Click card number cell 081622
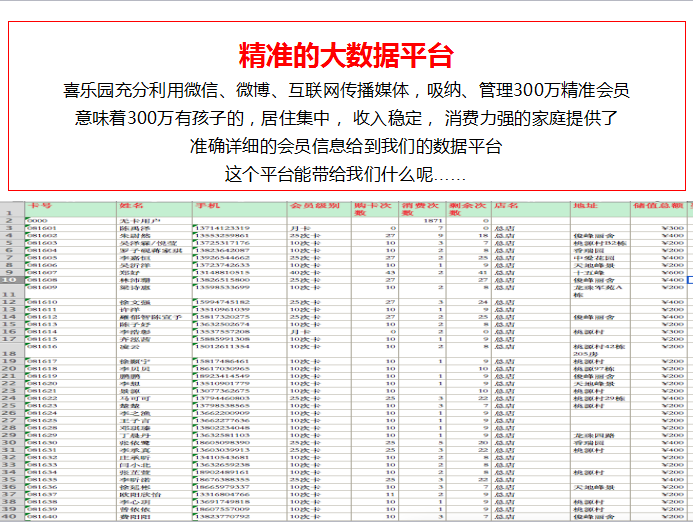 71,398
